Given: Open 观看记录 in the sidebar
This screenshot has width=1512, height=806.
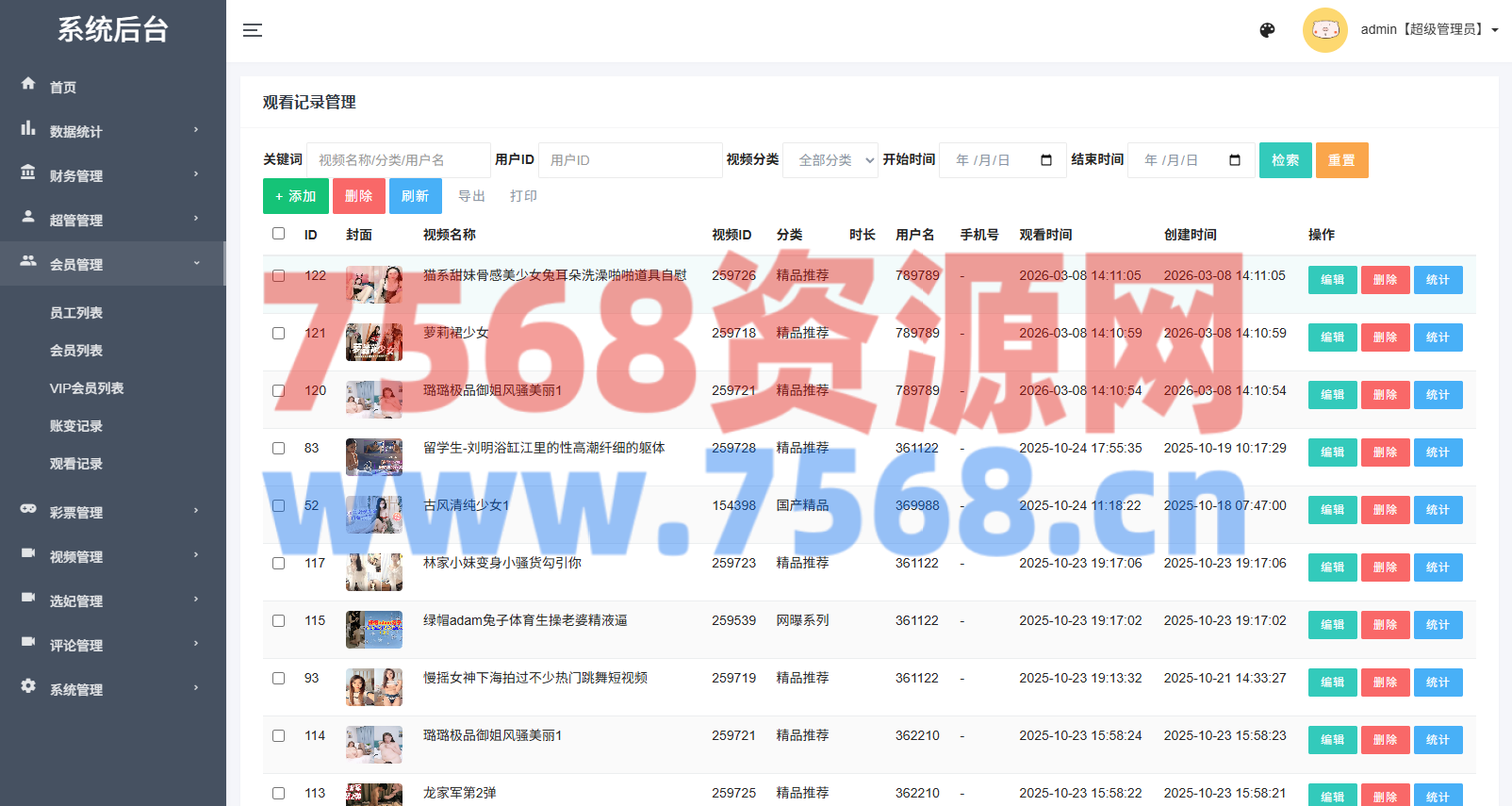Looking at the screenshot, I should click(76, 464).
